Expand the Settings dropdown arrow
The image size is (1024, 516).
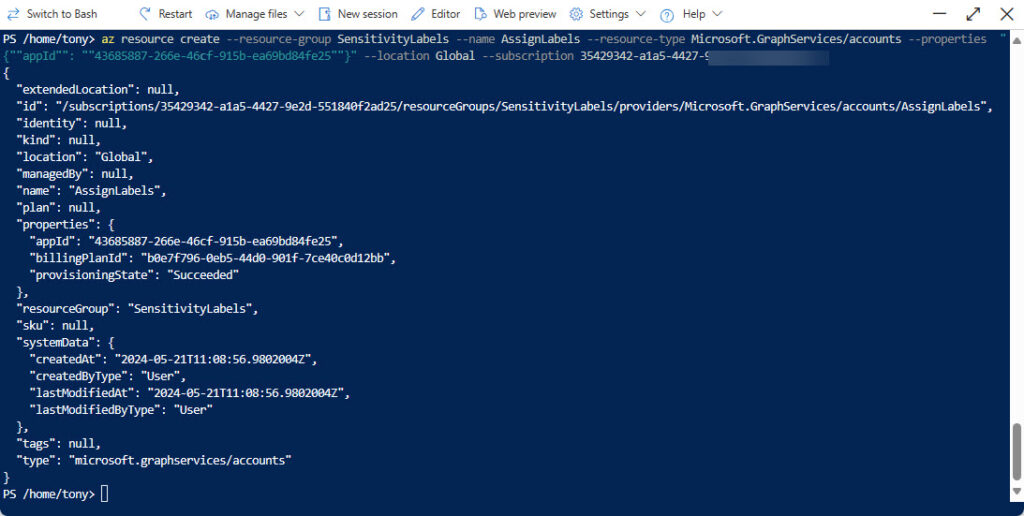pyautogui.click(x=640, y=14)
